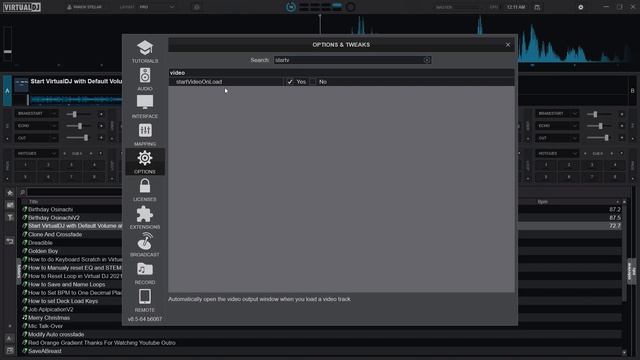This screenshot has height=360, width=640.
Task: Click the back arrow icon in browser sidebar
Action: 10,241
